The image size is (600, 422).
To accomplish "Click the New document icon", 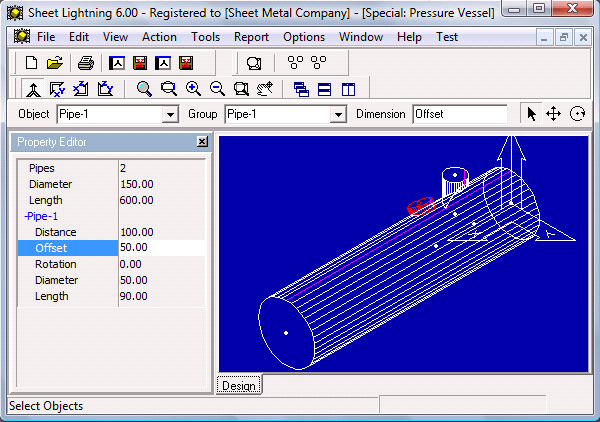I will (31, 63).
